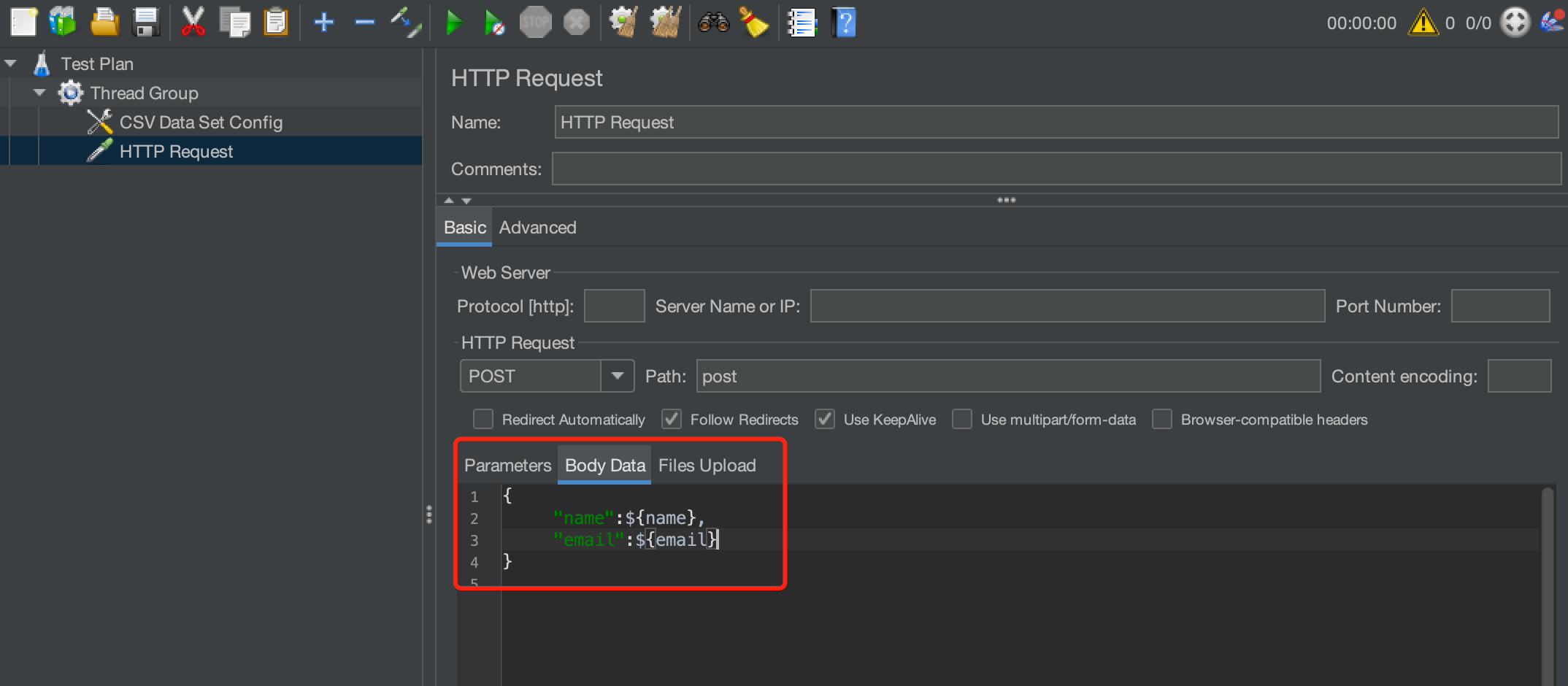Collapse the Test Plan tree node
This screenshot has height=686, width=1568.
click(11, 63)
